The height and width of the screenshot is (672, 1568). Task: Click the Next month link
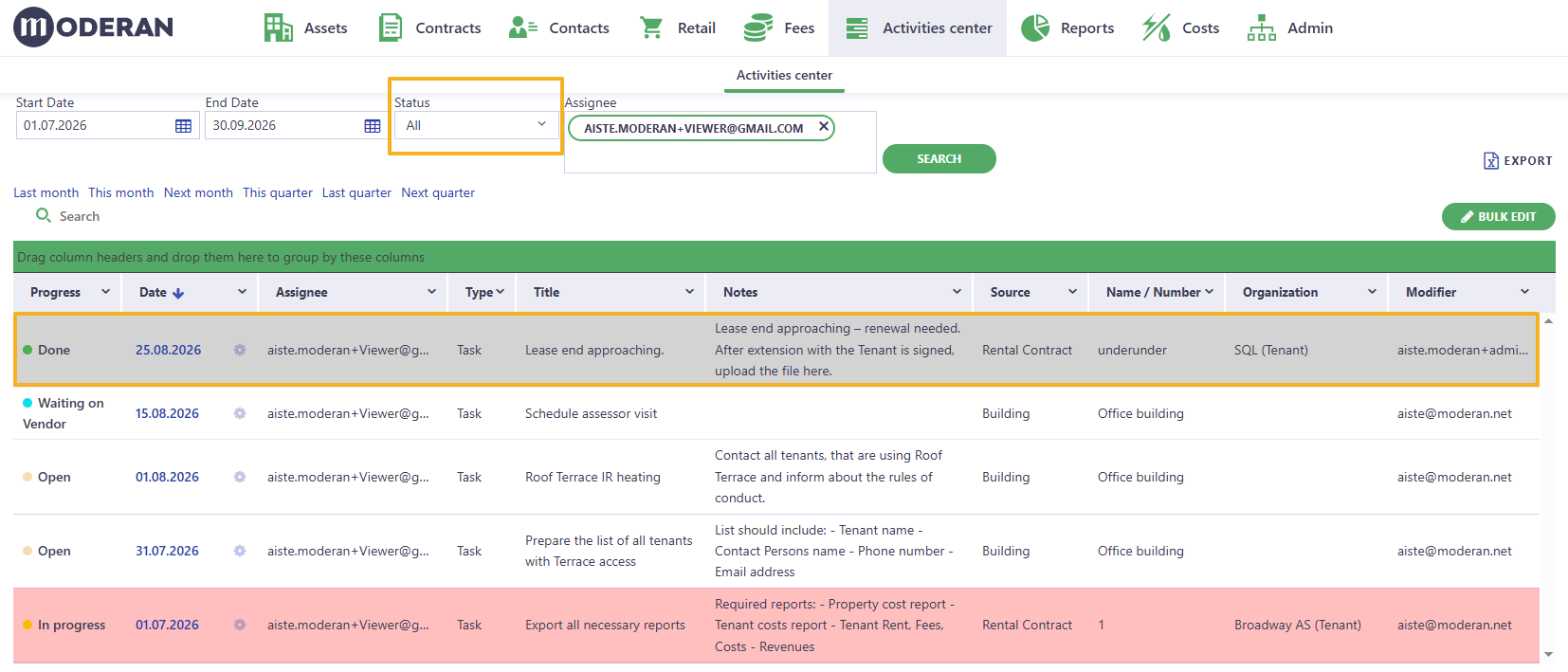(x=198, y=192)
